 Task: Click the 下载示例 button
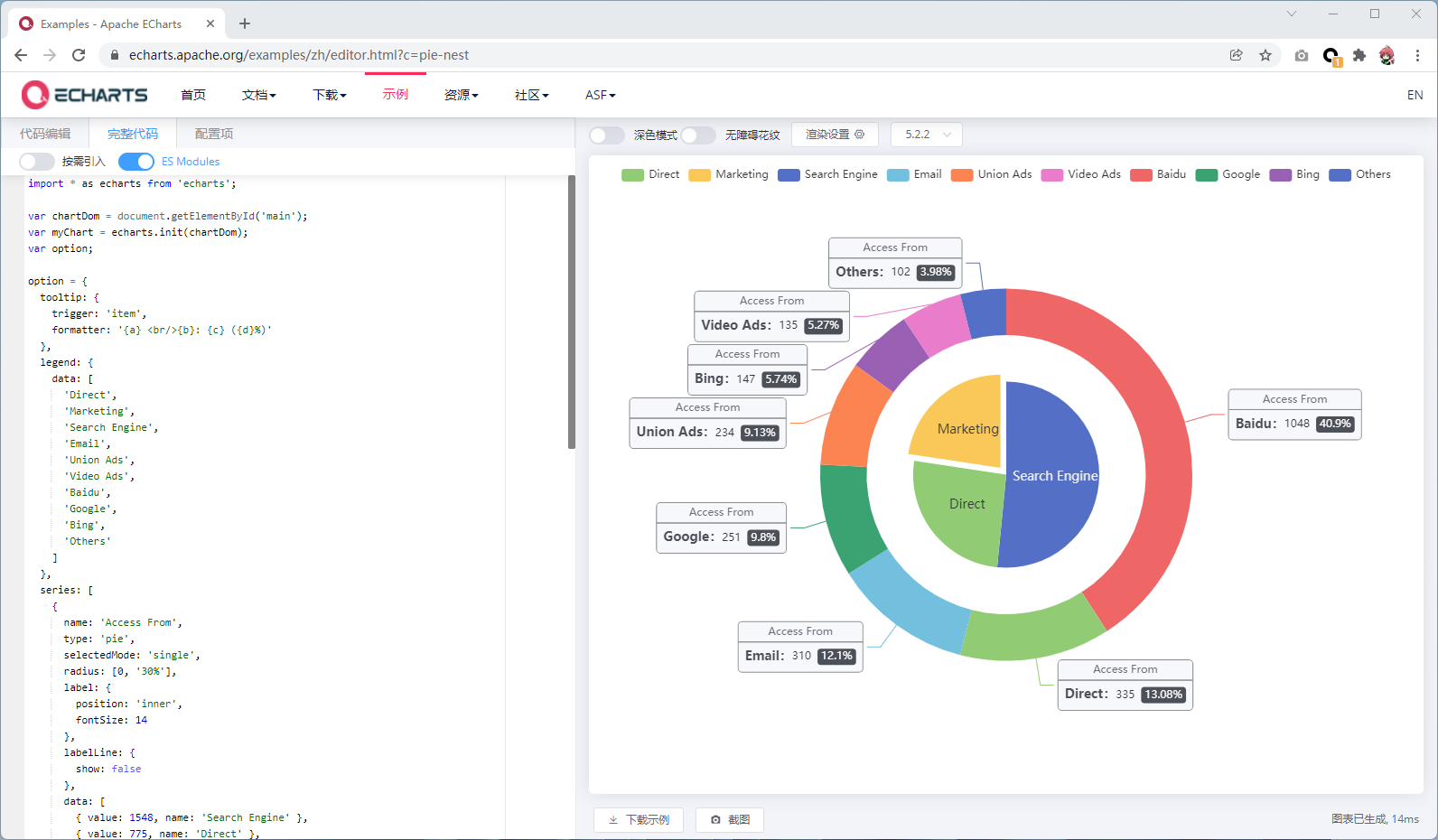pyautogui.click(x=639, y=819)
